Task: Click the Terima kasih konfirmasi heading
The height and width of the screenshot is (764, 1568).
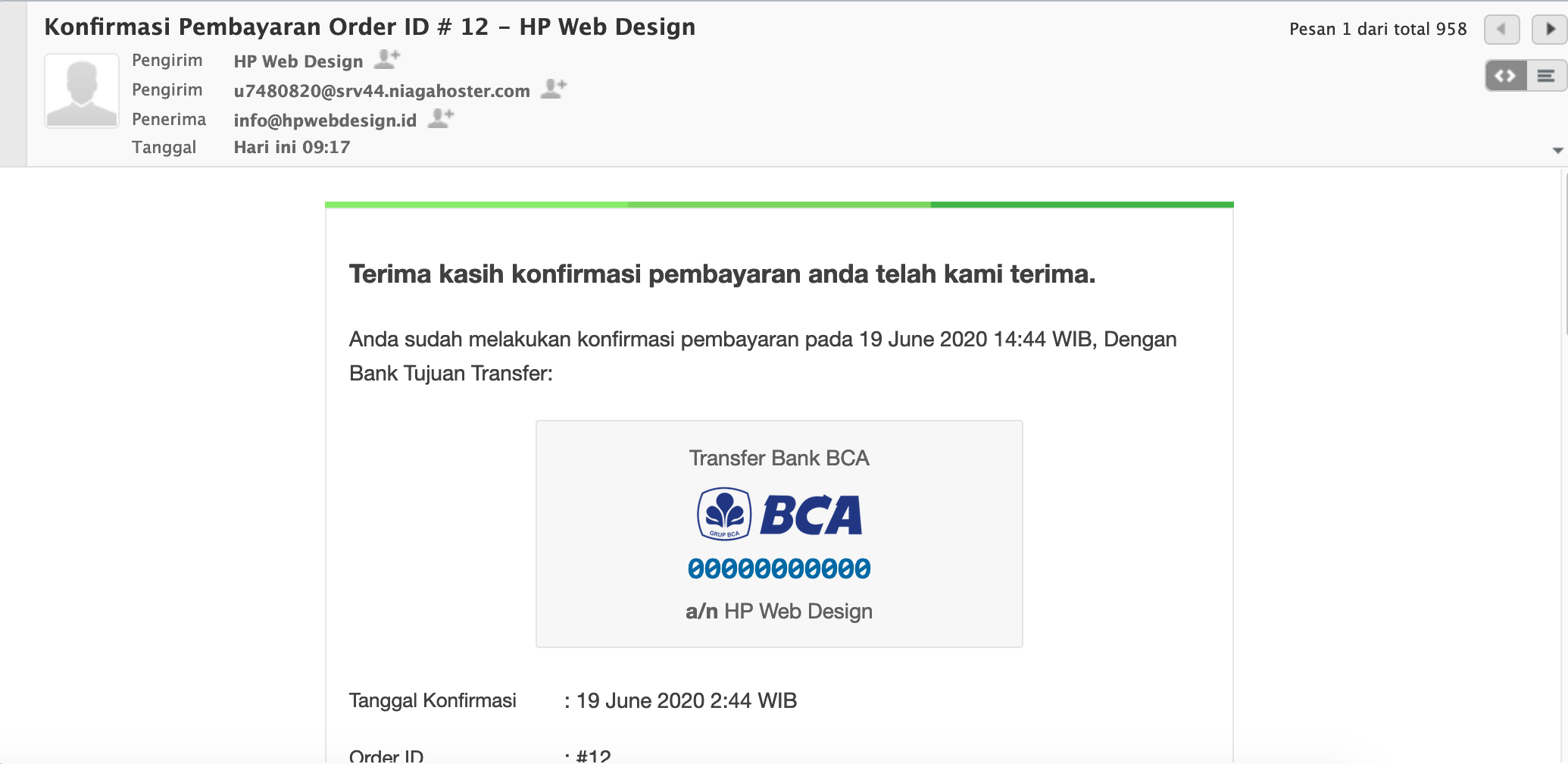Action: (723, 274)
